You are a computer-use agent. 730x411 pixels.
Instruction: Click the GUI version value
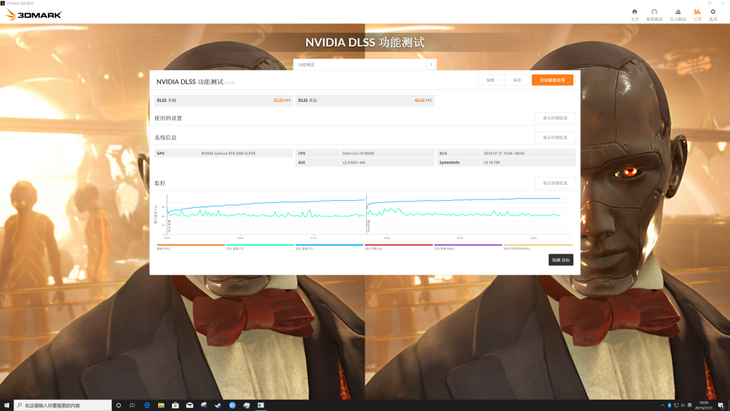(354, 162)
